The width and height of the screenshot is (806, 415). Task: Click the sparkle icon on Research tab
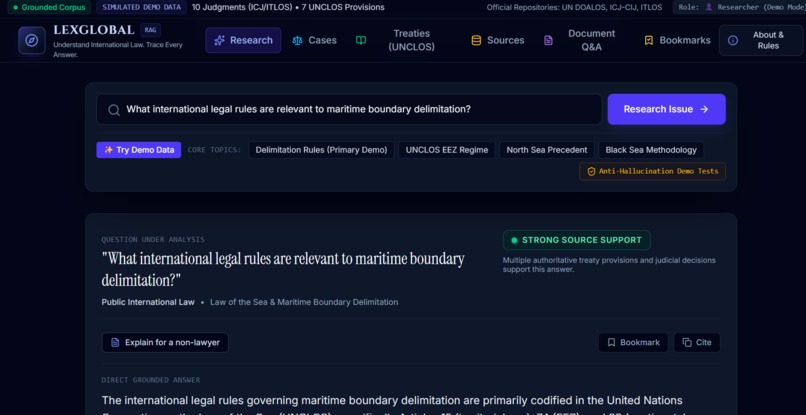tap(219, 40)
